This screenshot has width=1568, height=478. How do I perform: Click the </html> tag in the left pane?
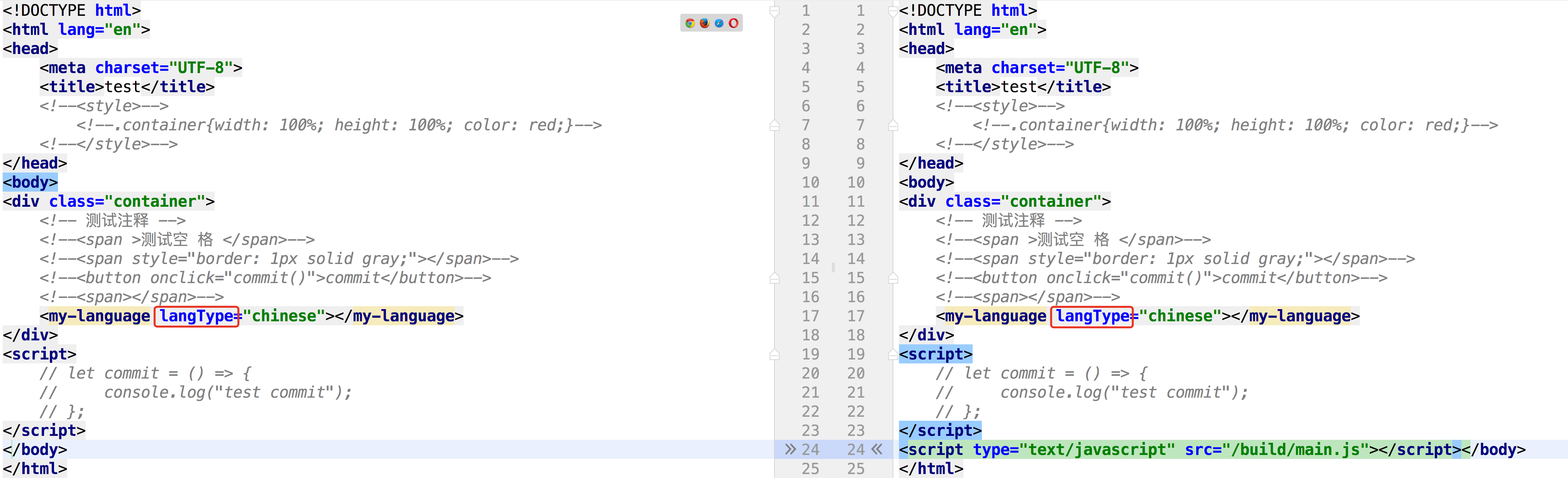click(35, 469)
